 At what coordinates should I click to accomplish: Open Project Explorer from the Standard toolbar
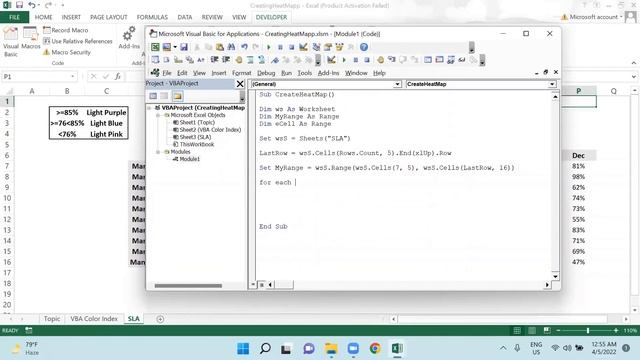click(316, 47)
